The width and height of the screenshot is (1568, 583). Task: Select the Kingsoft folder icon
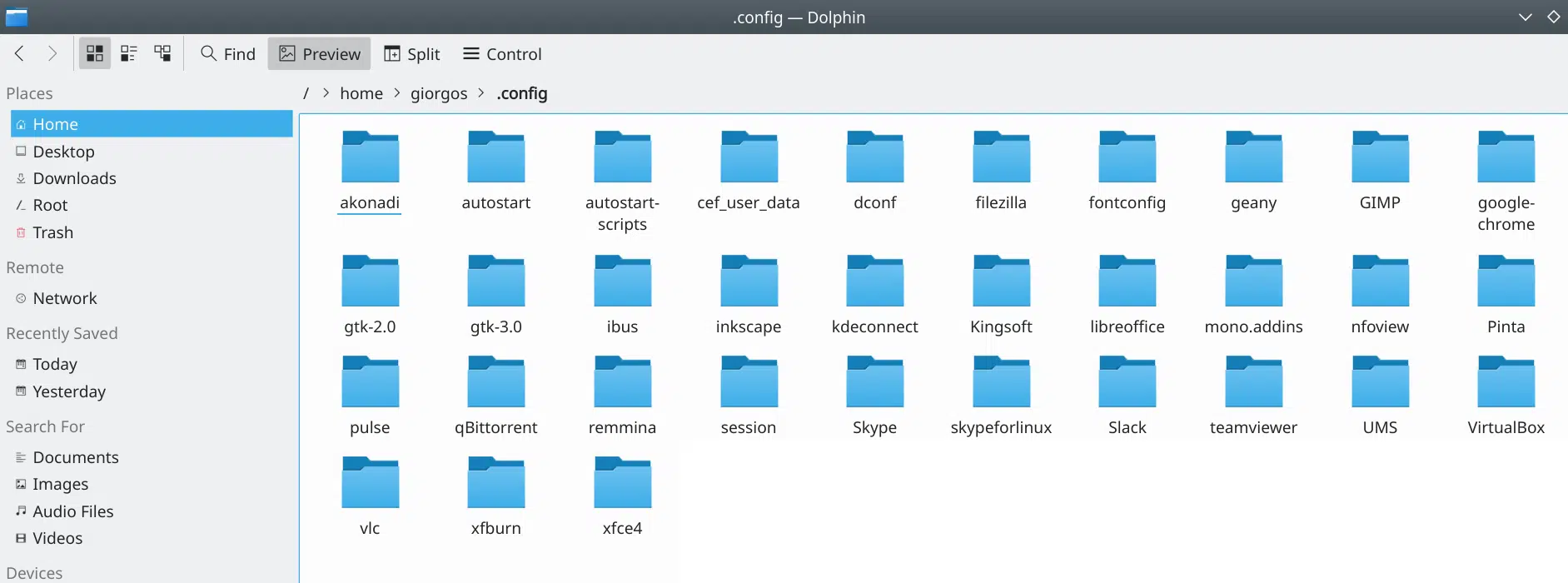1001,281
